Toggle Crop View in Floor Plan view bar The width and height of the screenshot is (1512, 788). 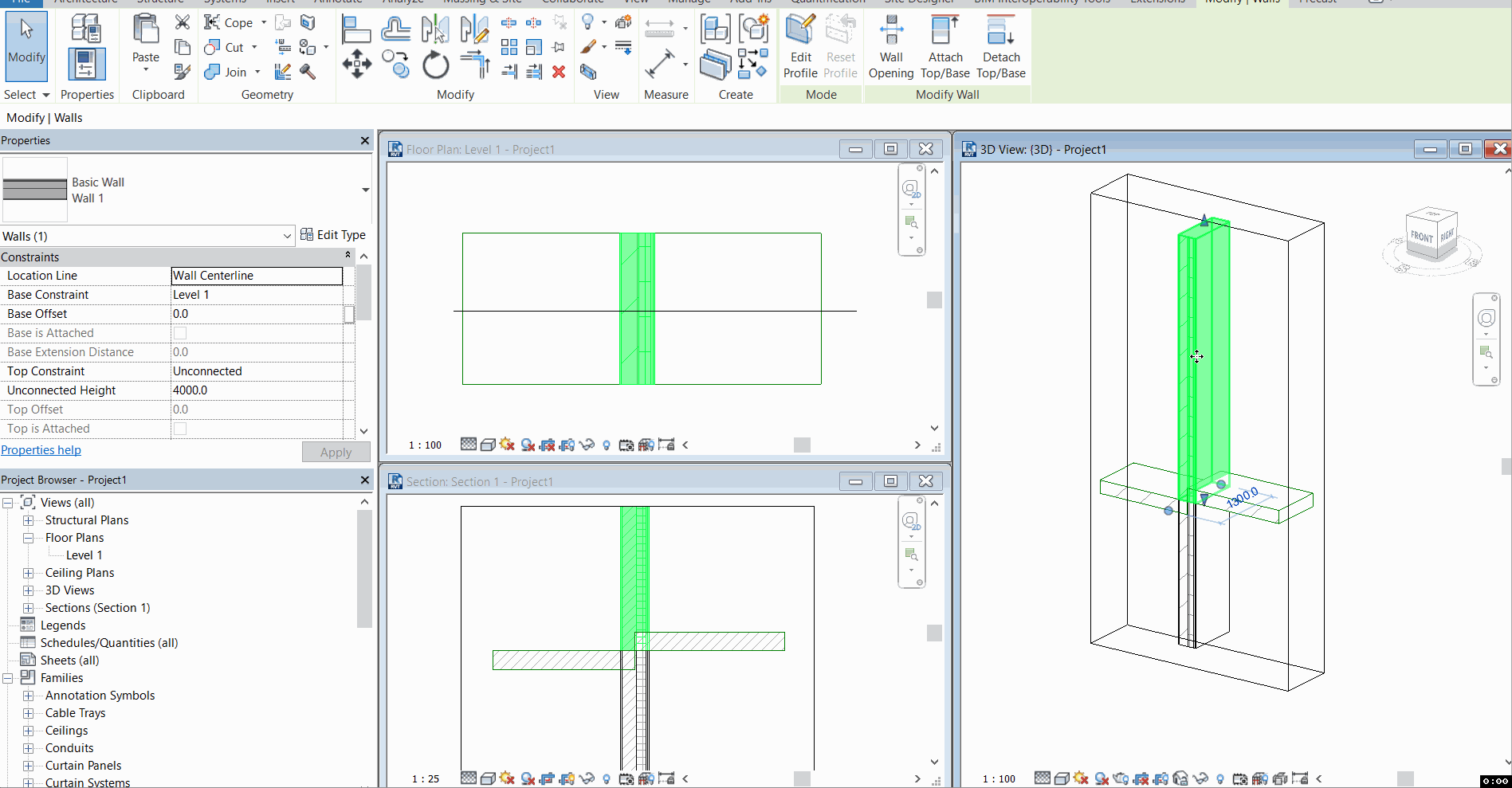tap(547, 445)
